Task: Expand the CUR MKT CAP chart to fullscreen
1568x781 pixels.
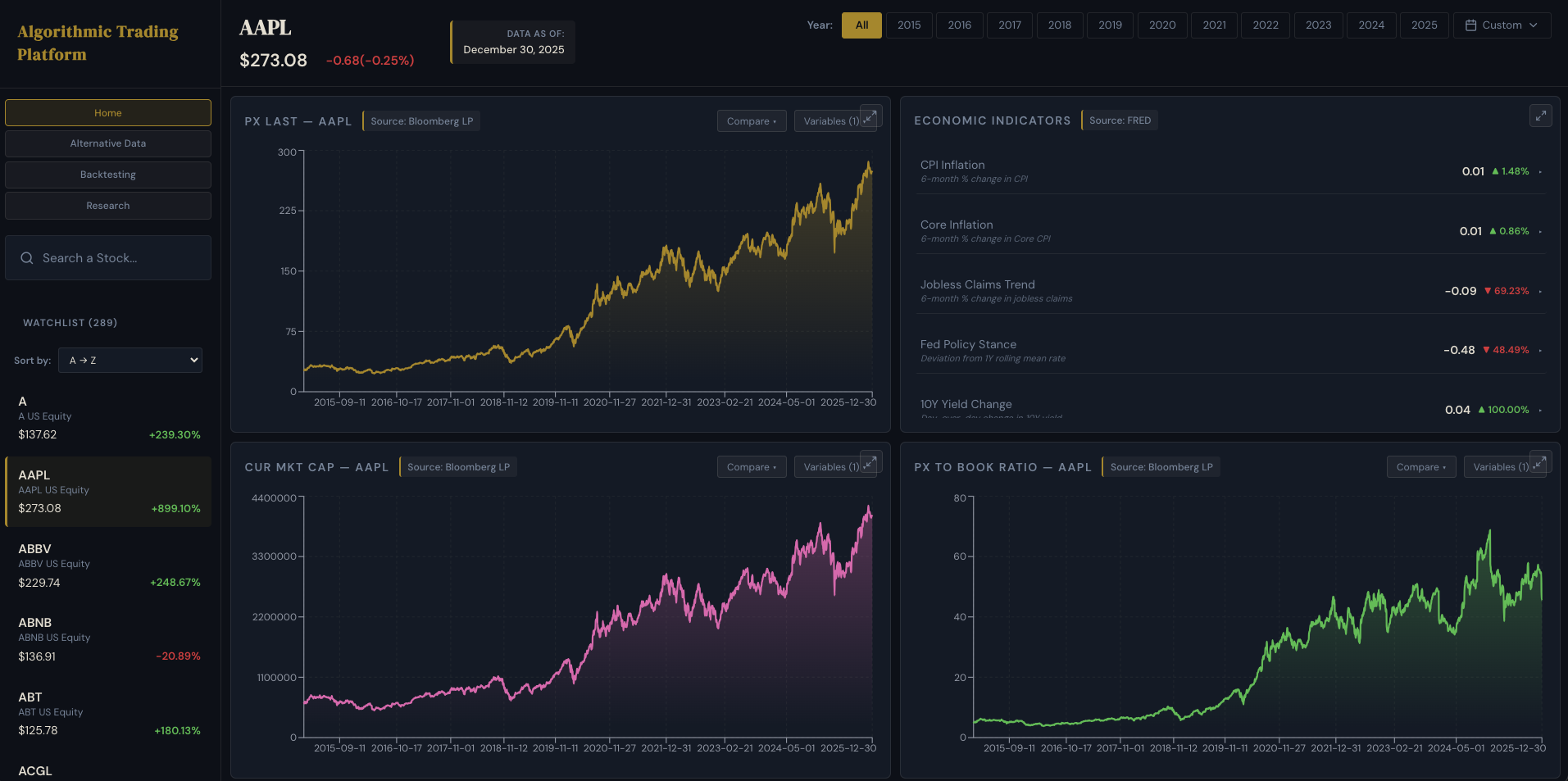Action: [870, 462]
